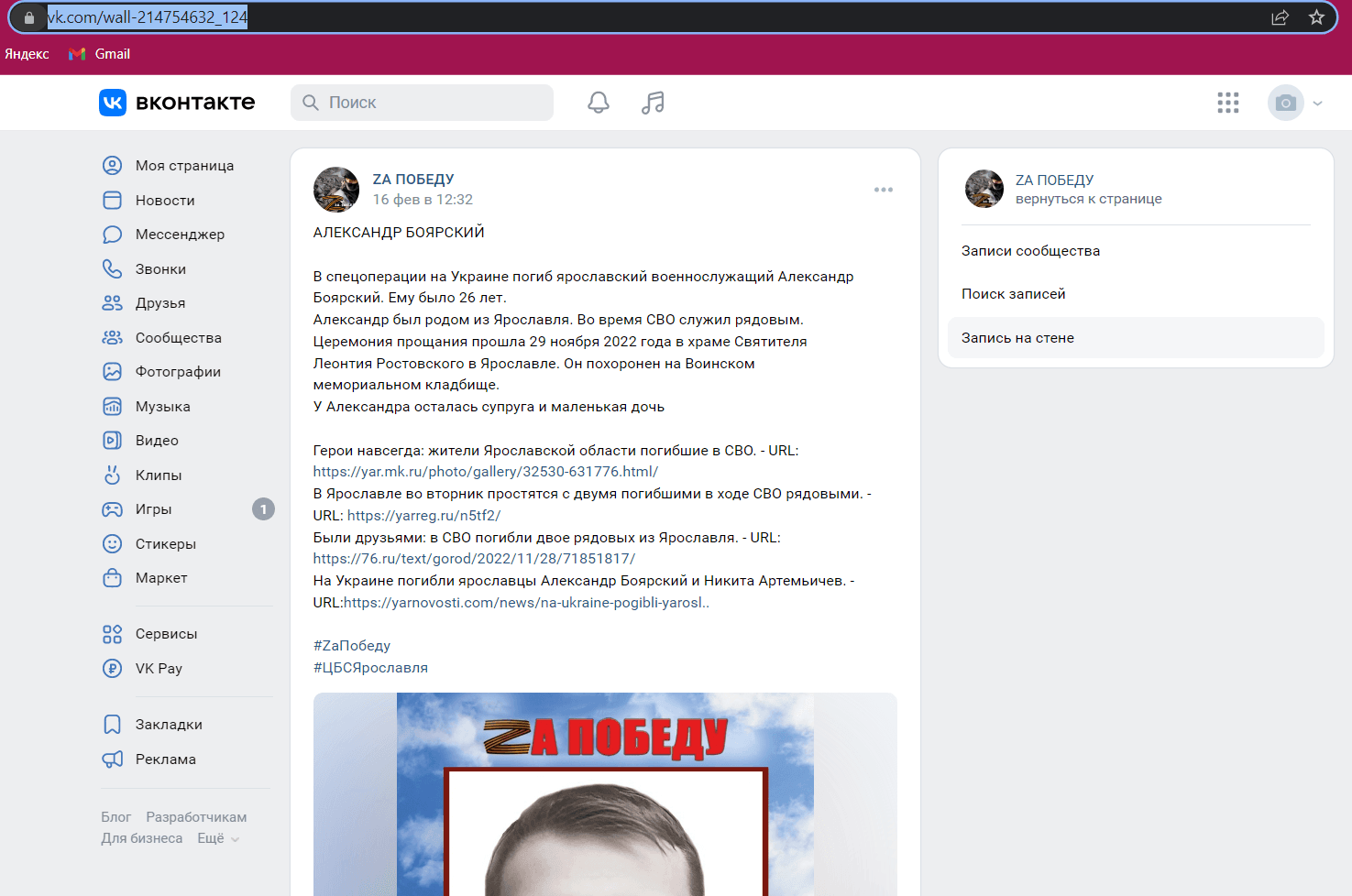1352x896 pixels.
Task: Open the Gmail bookmark
Action: pos(100,54)
